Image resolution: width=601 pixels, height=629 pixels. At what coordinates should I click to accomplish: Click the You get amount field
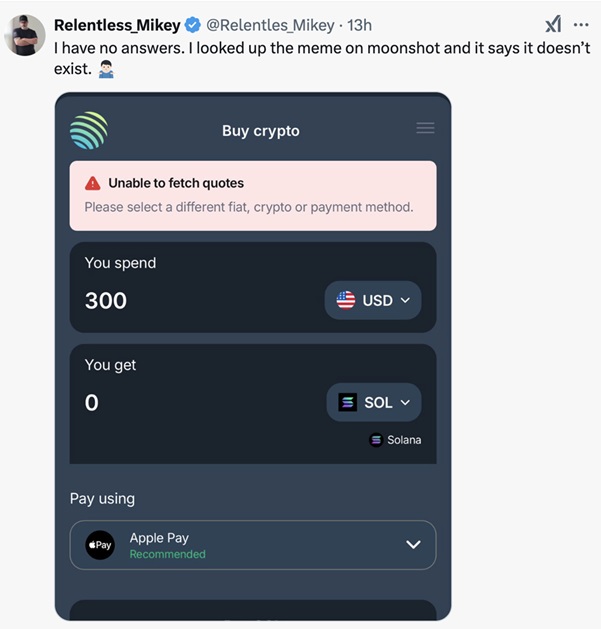click(x=92, y=403)
